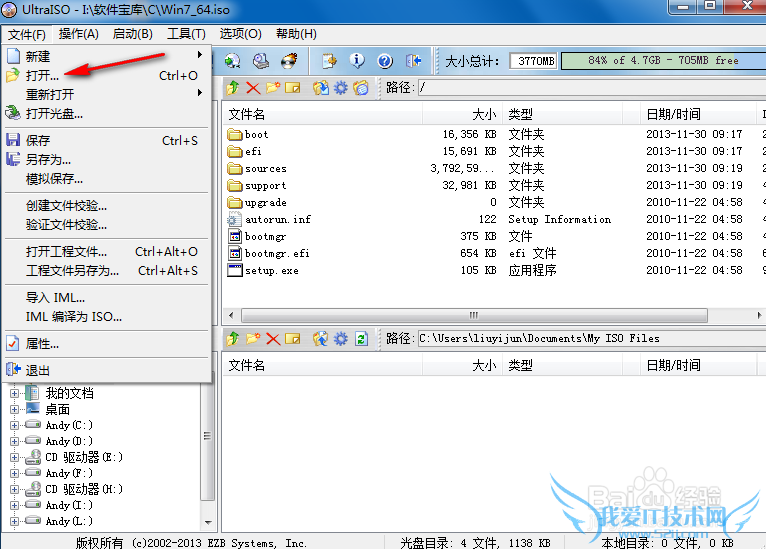Click the red X delete icon in local pane toolbar
This screenshot has width=766, height=549.
click(273, 338)
